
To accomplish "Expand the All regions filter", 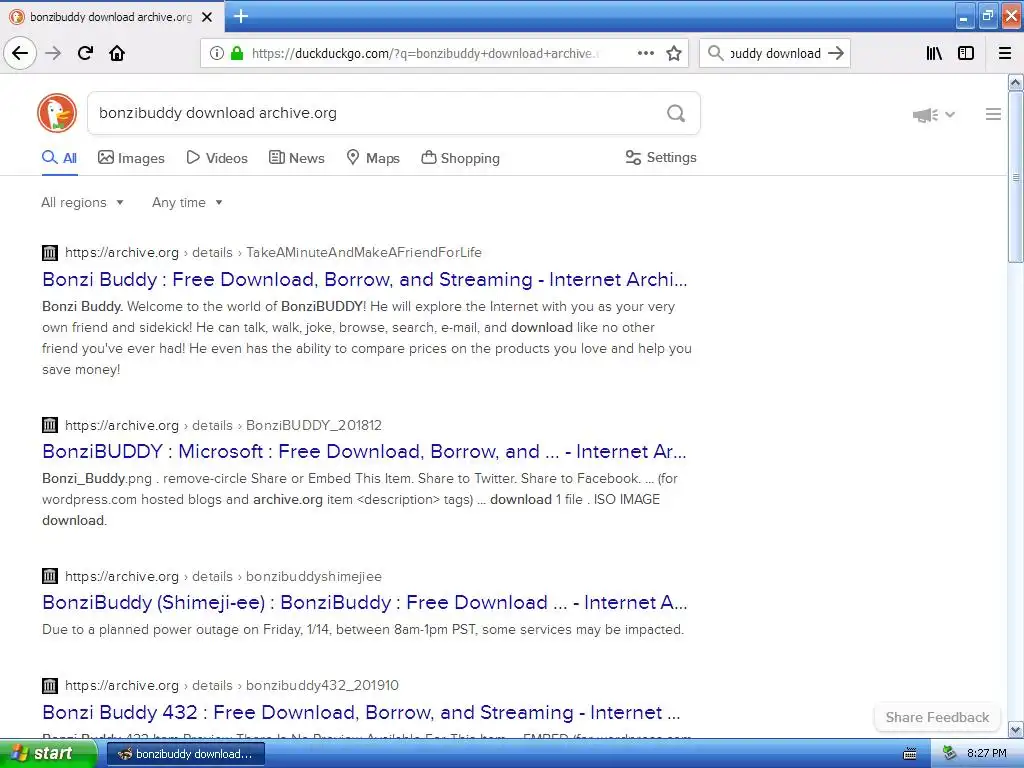I will click(82, 202).
